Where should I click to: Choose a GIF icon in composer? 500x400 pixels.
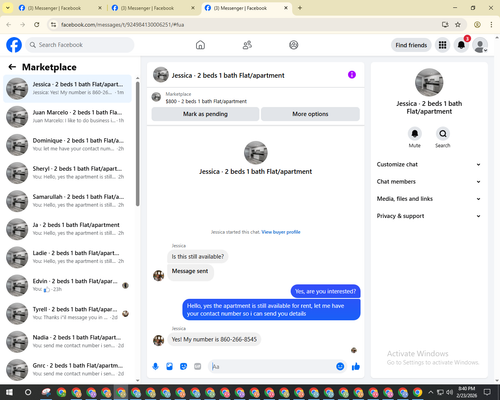(198, 367)
